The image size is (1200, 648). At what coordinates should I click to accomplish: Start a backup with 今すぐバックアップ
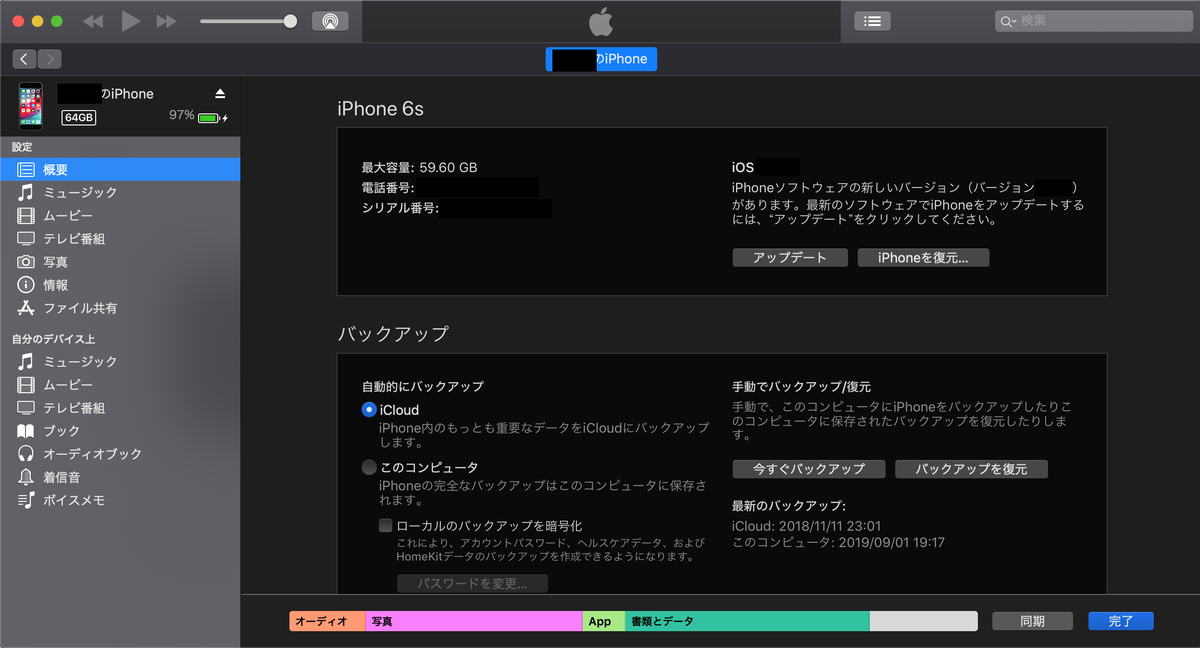(808, 468)
